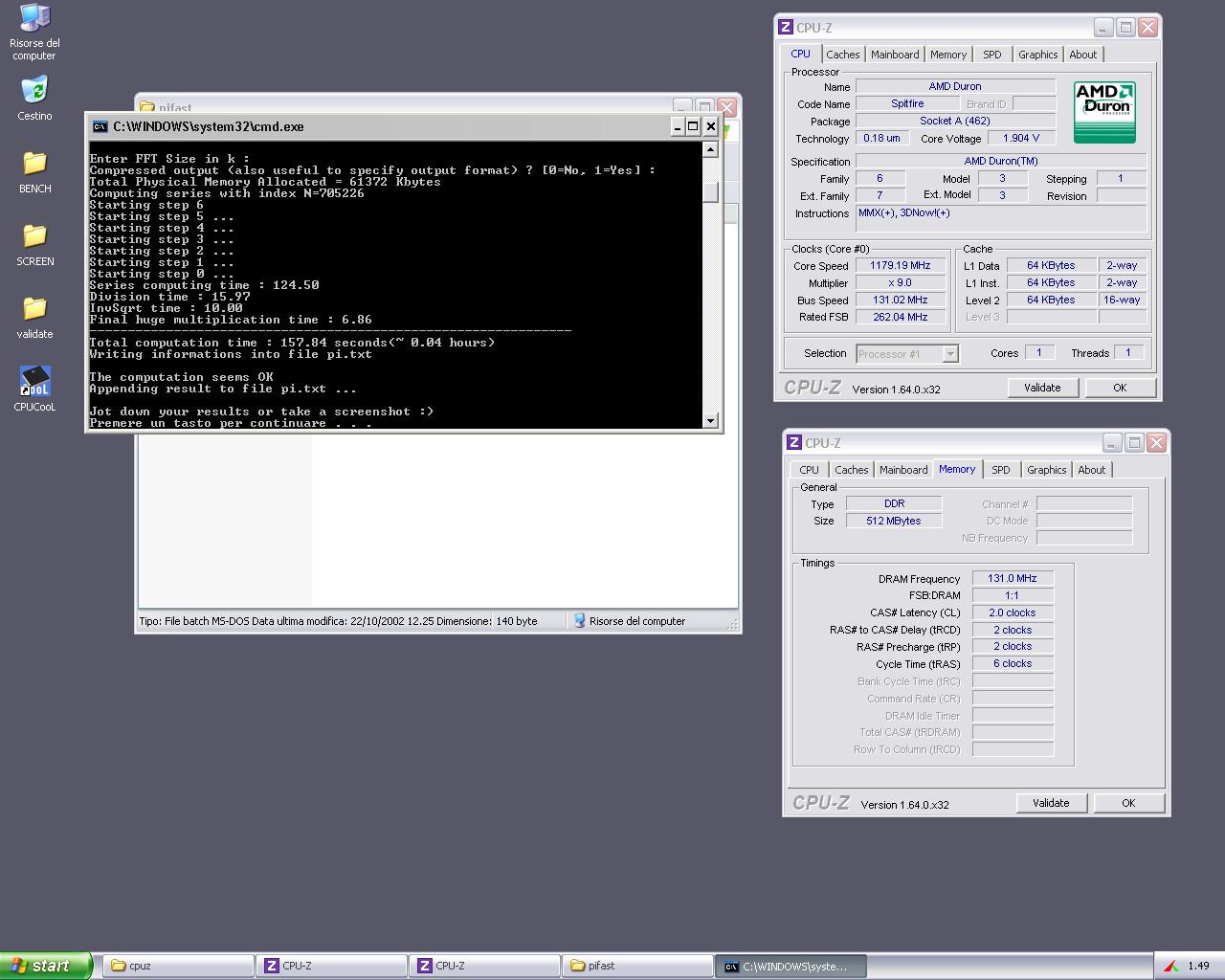This screenshot has height=980, width=1225.
Task: Click the top CPU-Z window title icon
Action: point(786,28)
